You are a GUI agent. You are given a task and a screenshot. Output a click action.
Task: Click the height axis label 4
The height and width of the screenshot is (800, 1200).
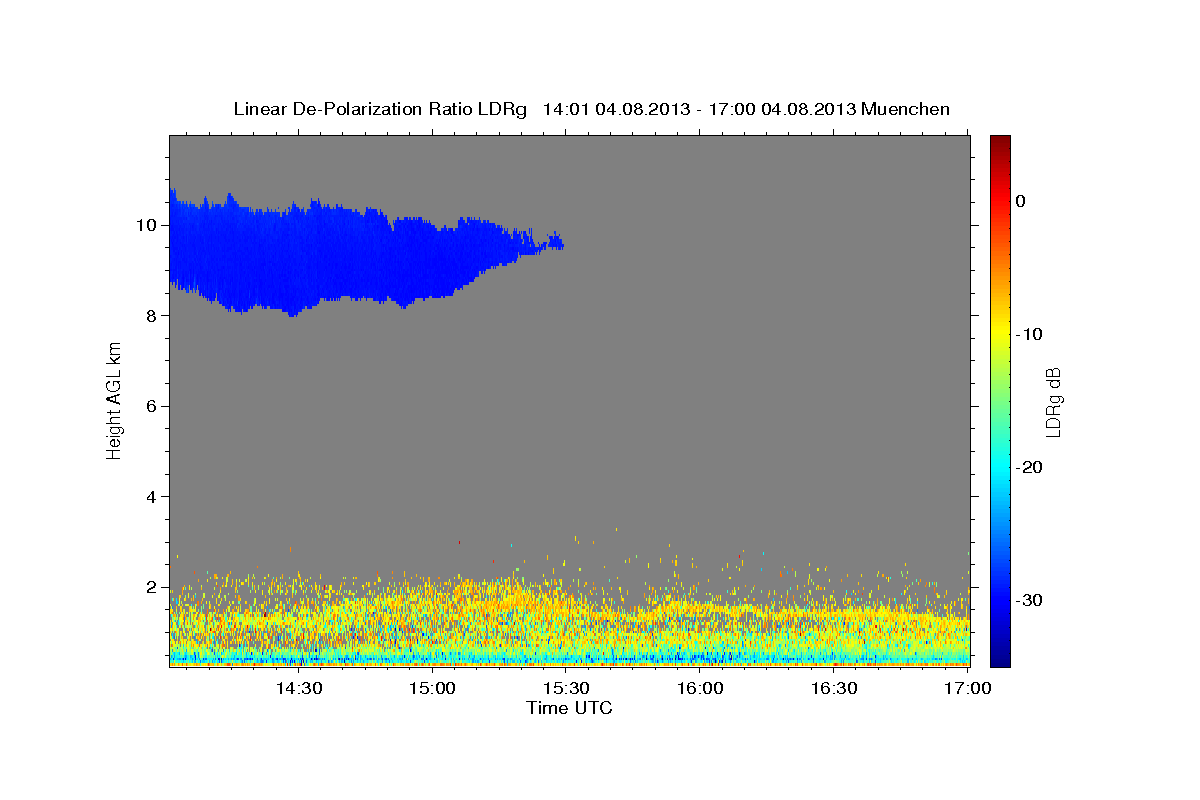point(151,497)
